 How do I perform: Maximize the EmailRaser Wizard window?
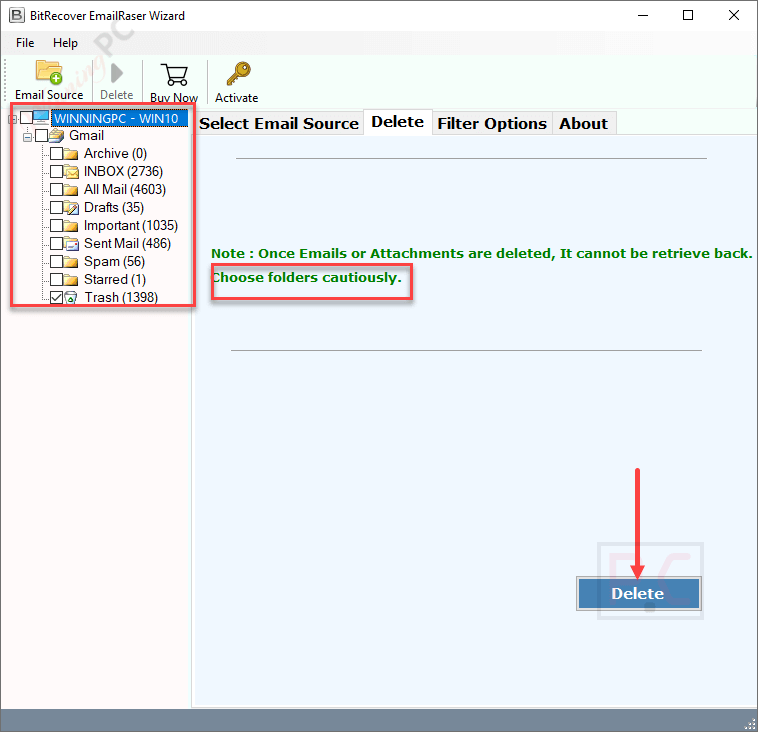tap(687, 15)
